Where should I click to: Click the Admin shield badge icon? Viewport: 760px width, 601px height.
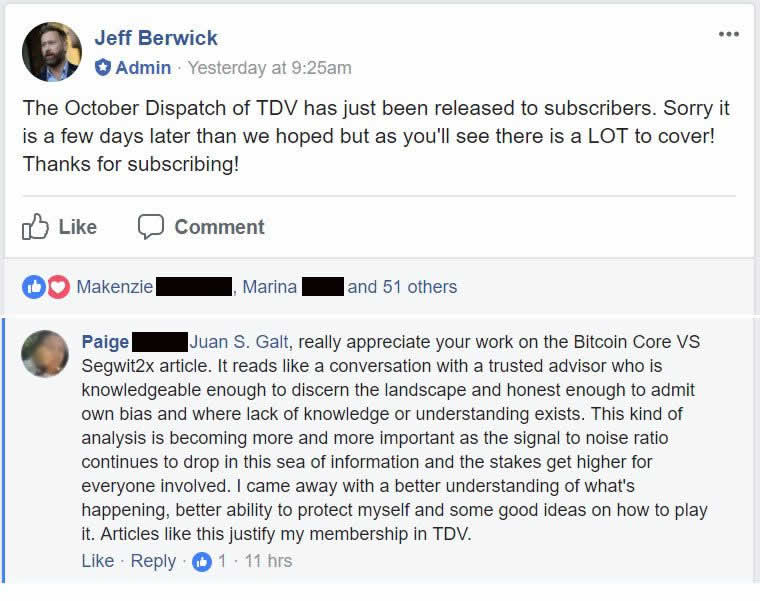102,68
